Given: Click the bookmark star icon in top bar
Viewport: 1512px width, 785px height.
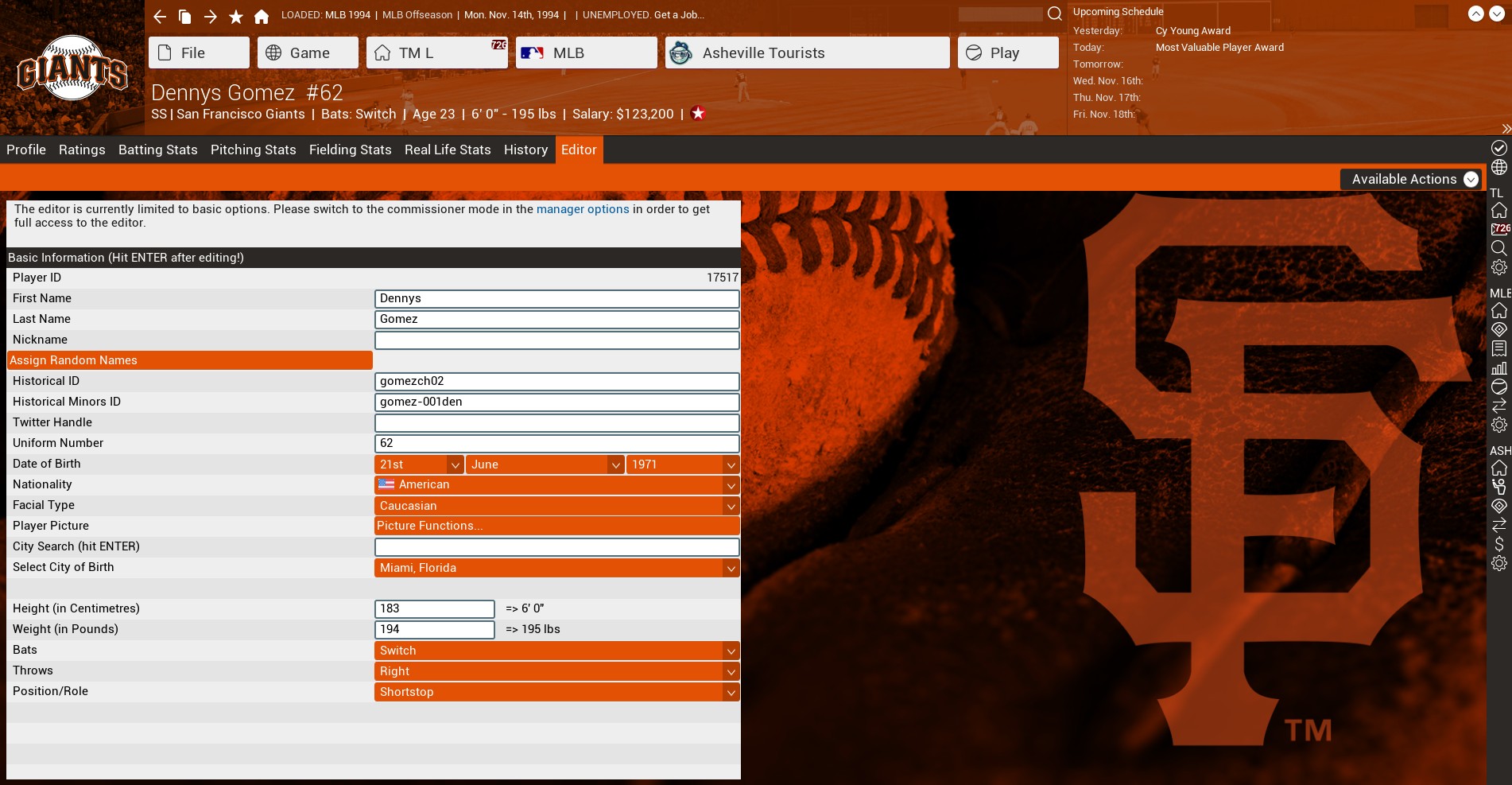Looking at the screenshot, I should click(236, 16).
